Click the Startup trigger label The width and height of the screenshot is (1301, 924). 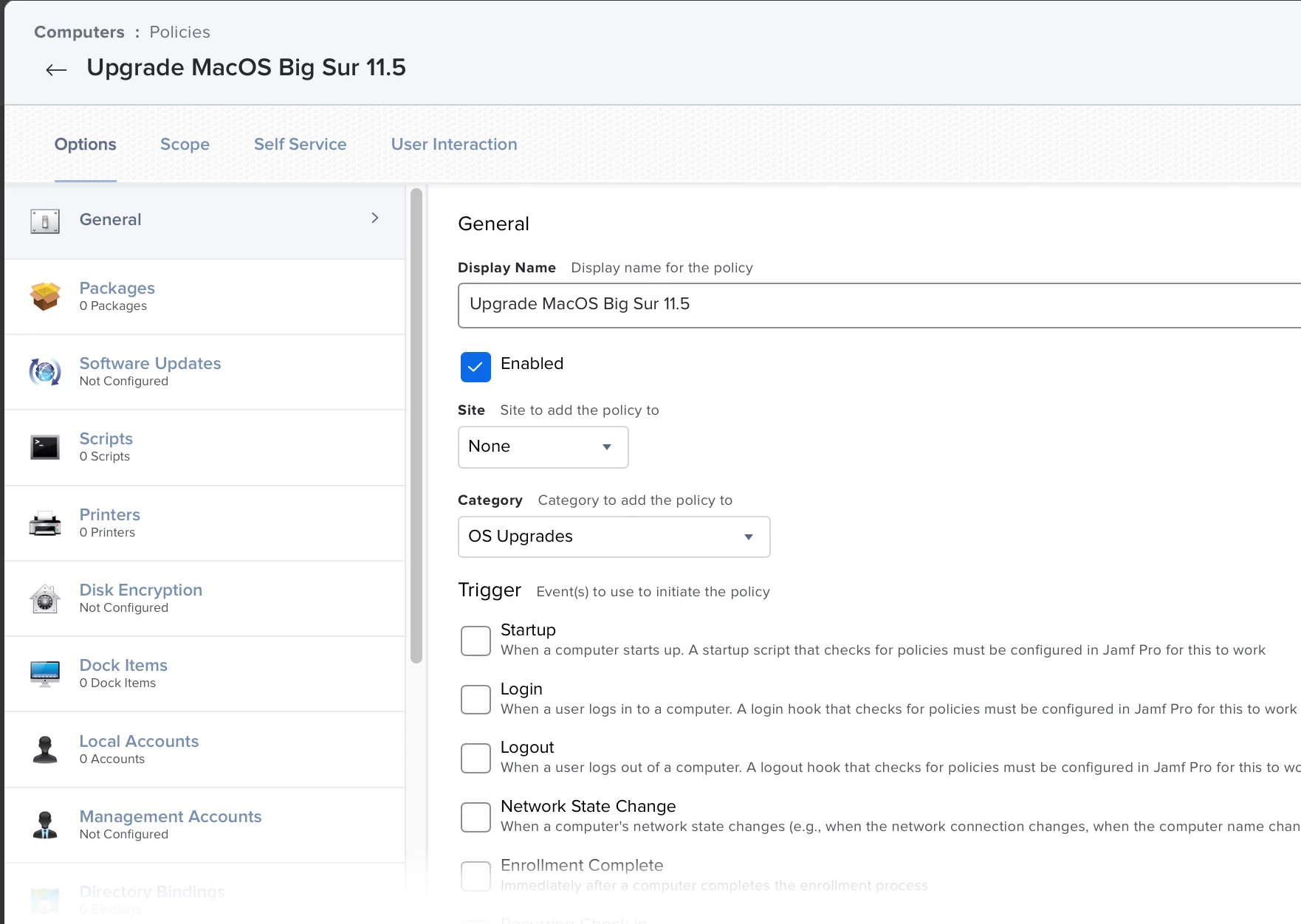pyautogui.click(x=528, y=630)
